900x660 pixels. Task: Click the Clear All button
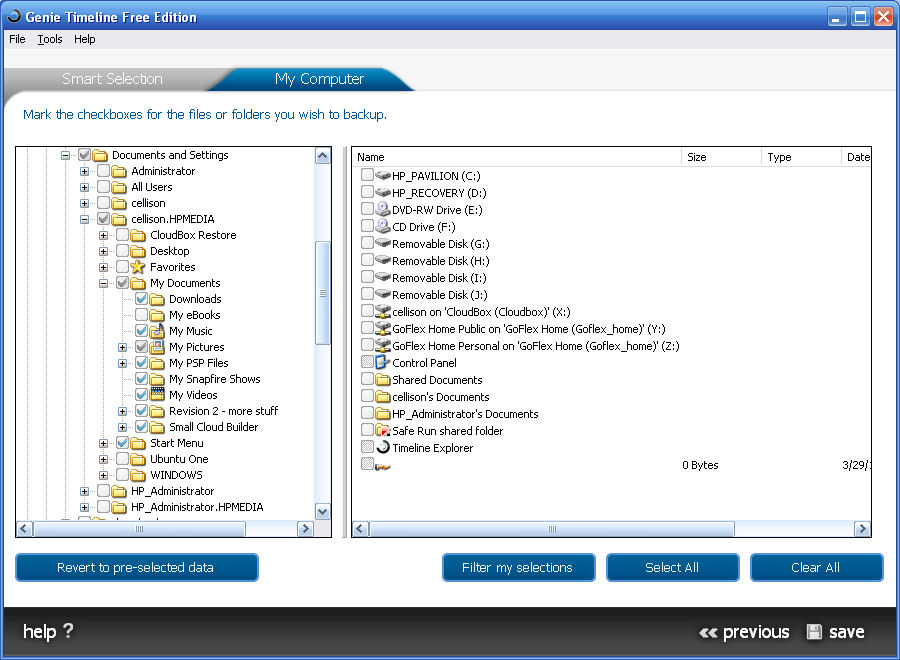tap(816, 567)
